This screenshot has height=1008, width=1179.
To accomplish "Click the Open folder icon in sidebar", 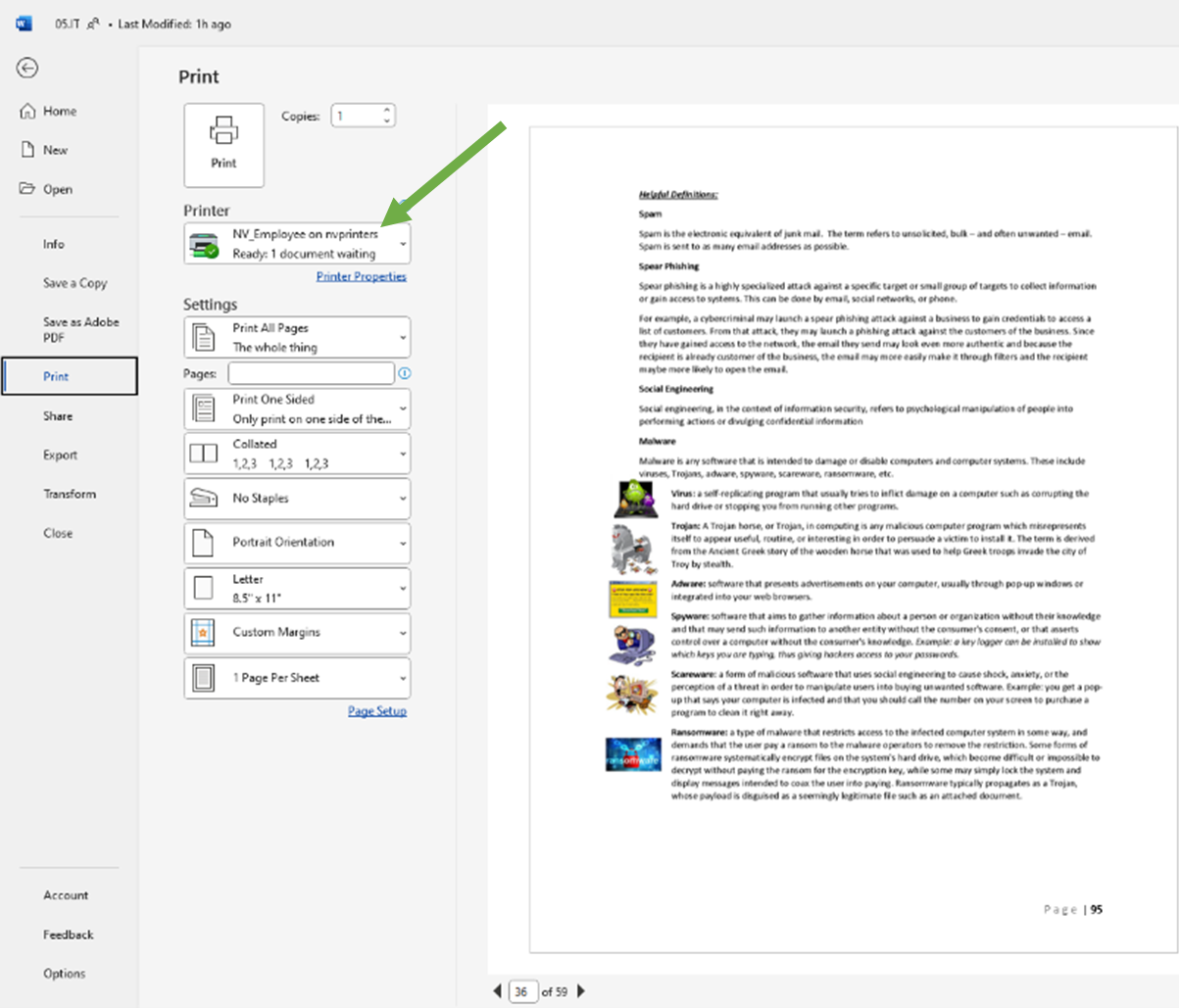I will click(28, 189).
